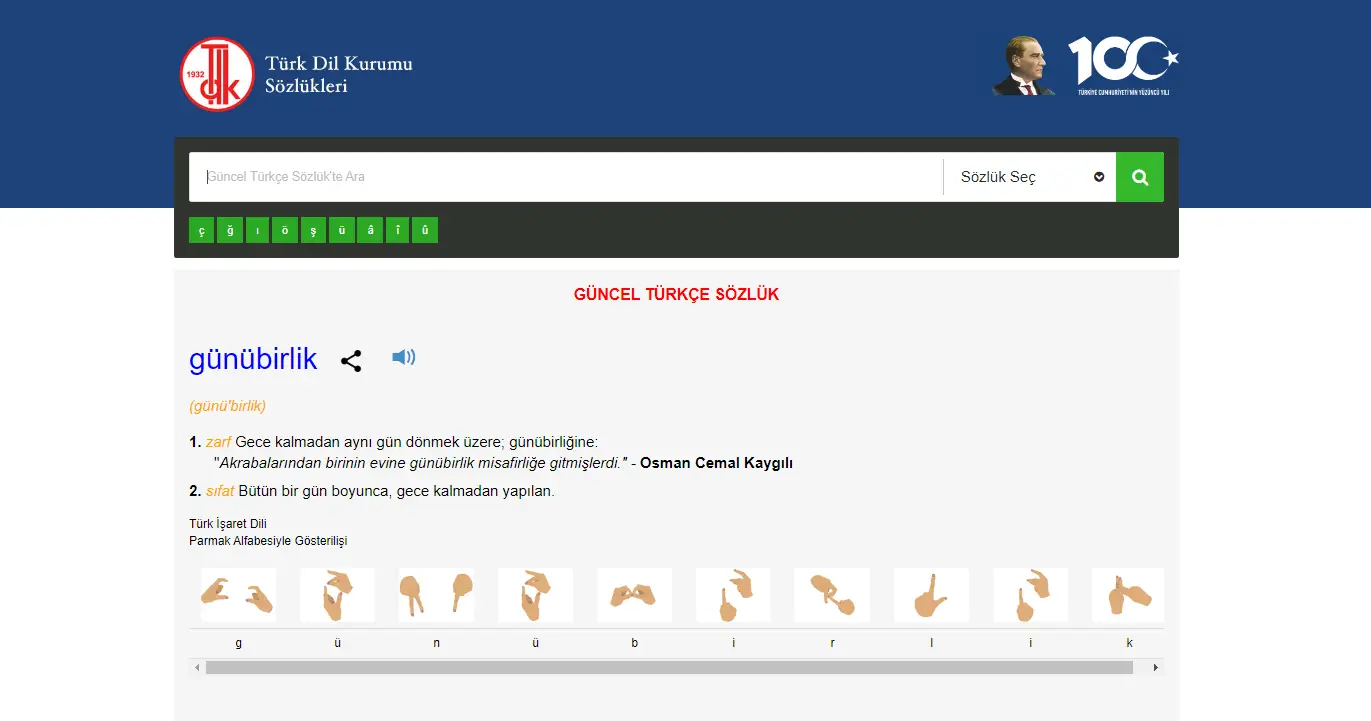This screenshot has width=1371, height=721.
Task: Insert the dotless ı letter button
Action: [x=257, y=231]
